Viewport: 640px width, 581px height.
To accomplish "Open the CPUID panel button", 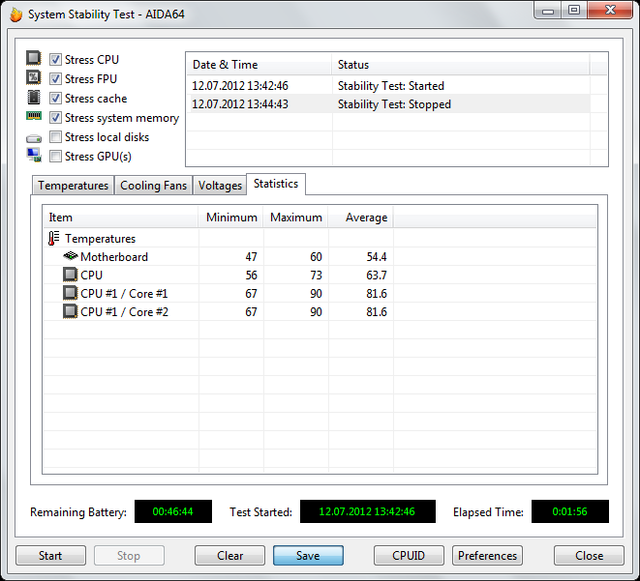I will click(x=409, y=556).
